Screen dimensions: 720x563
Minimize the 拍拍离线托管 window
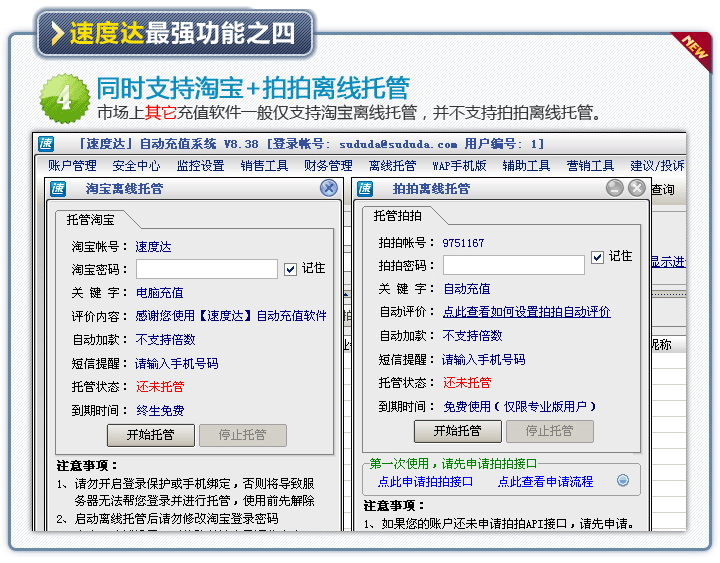[x=614, y=188]
